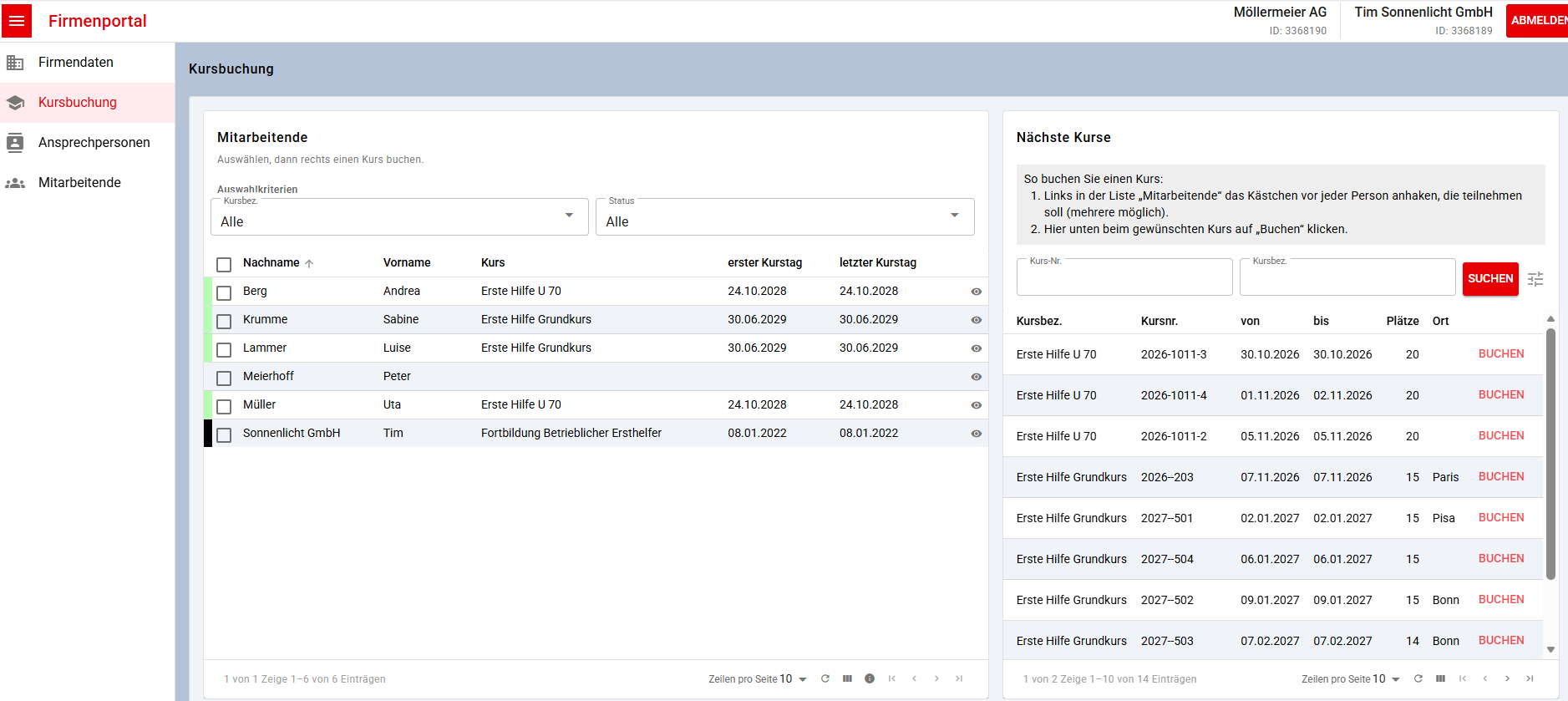Screen dimensions: 1568x701
Task: Open the Kursbez. filter dropdown
Action: click(399, 217)
